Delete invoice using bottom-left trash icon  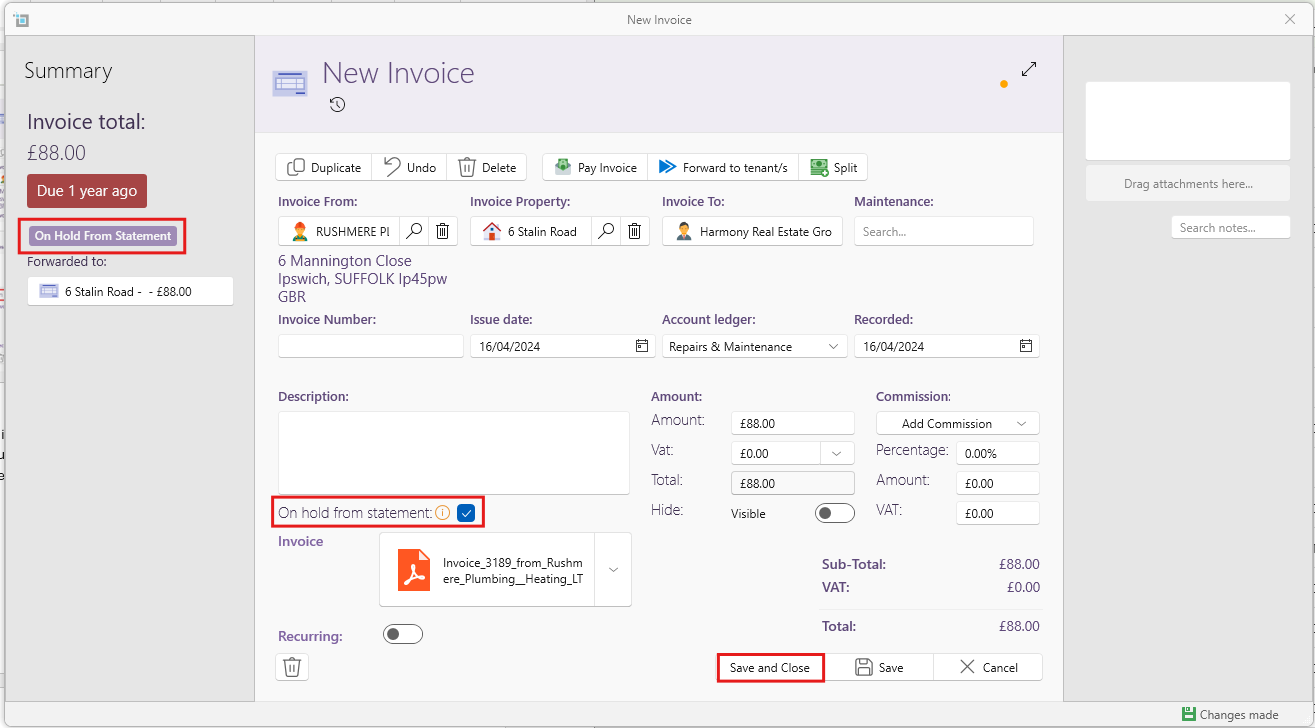pyautogui.click(x=292, y=667)
